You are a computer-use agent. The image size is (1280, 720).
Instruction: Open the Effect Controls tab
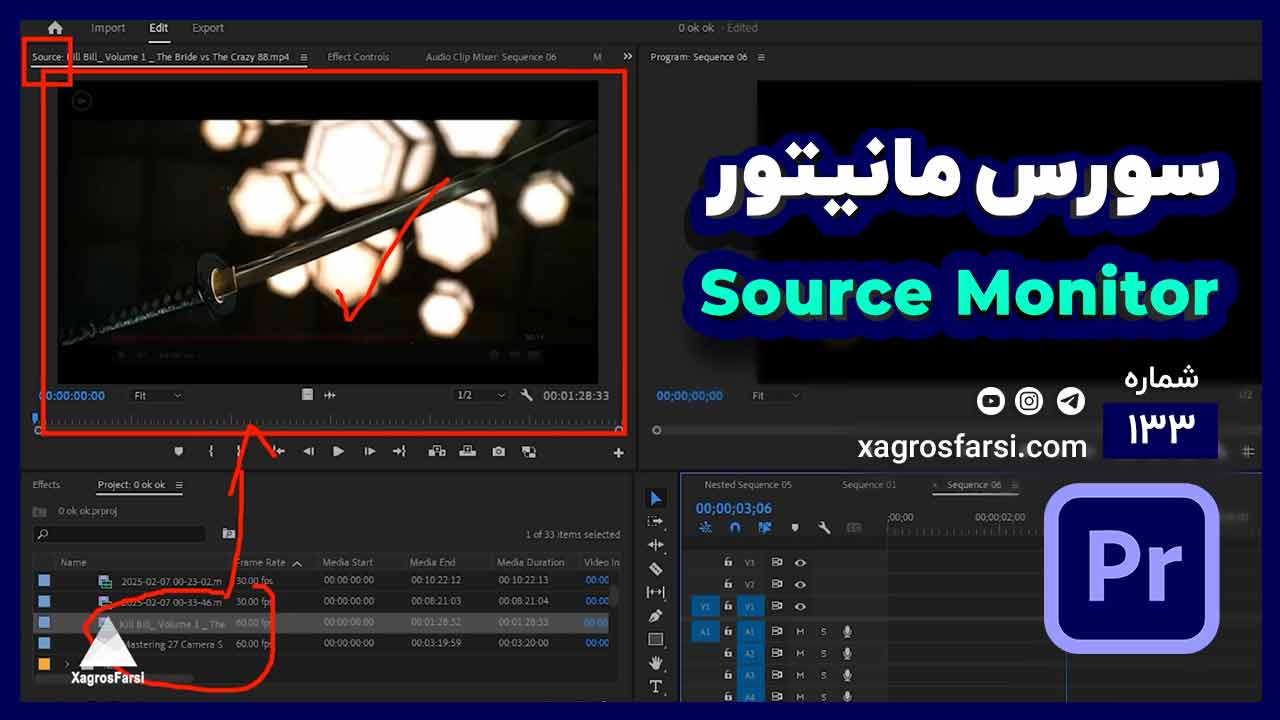tap(358, 57)
